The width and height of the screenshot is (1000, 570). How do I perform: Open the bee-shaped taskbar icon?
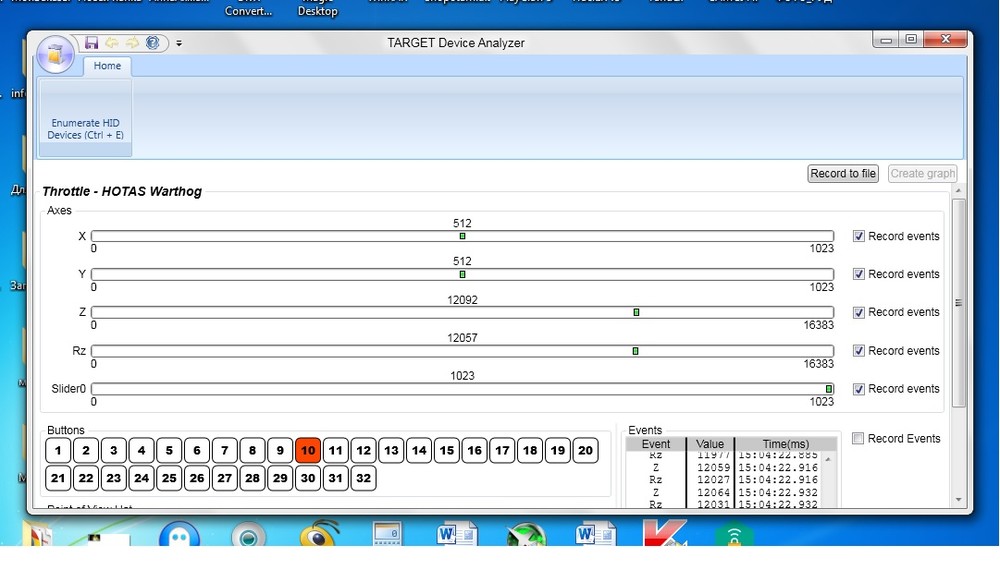(318, 534)
